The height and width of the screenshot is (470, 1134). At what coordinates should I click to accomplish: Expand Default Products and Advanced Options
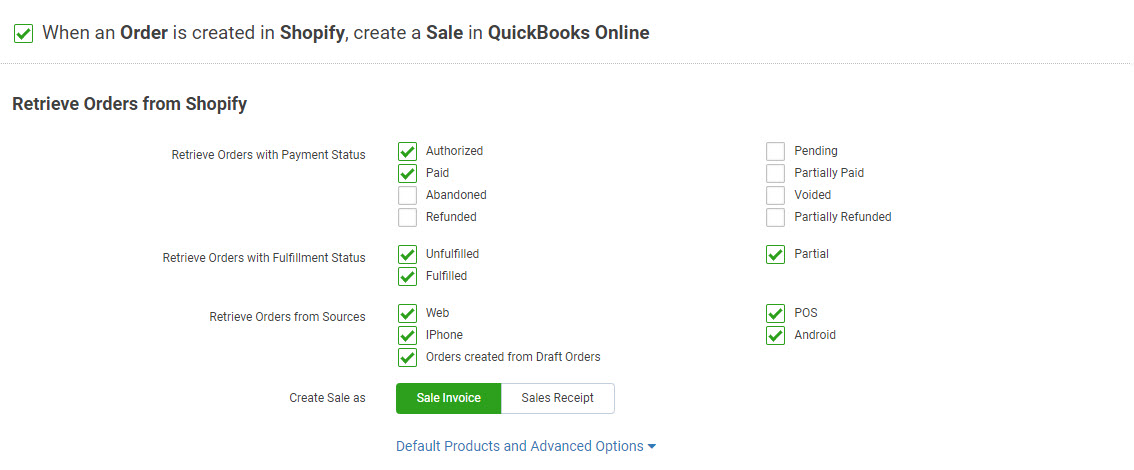click(526, 446)
